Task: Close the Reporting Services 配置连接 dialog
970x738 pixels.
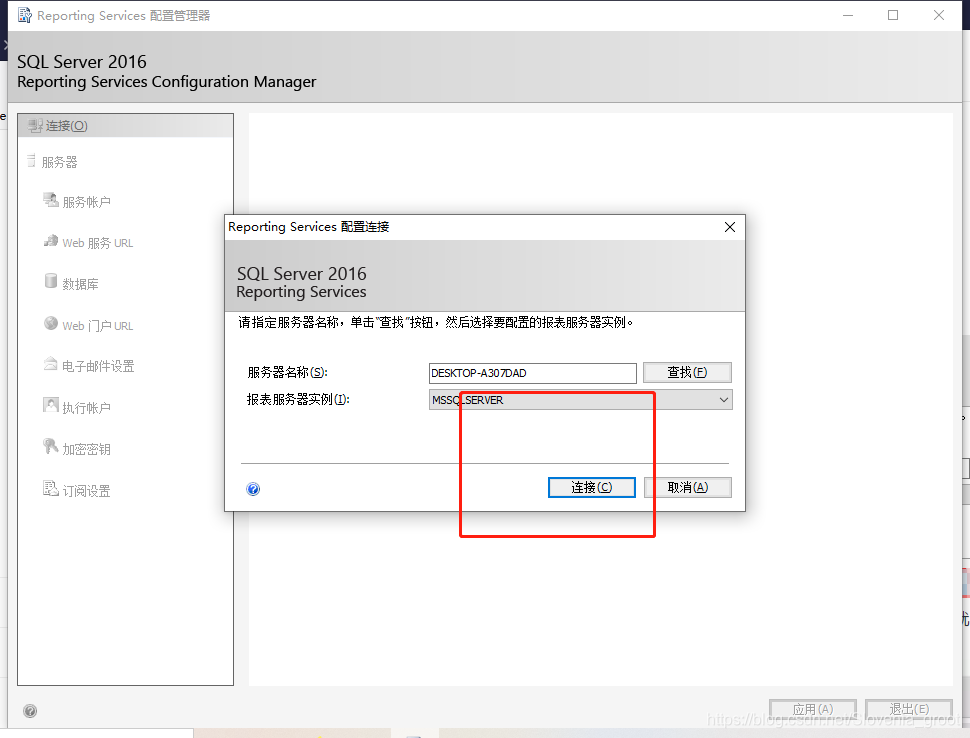Action: 730,227
